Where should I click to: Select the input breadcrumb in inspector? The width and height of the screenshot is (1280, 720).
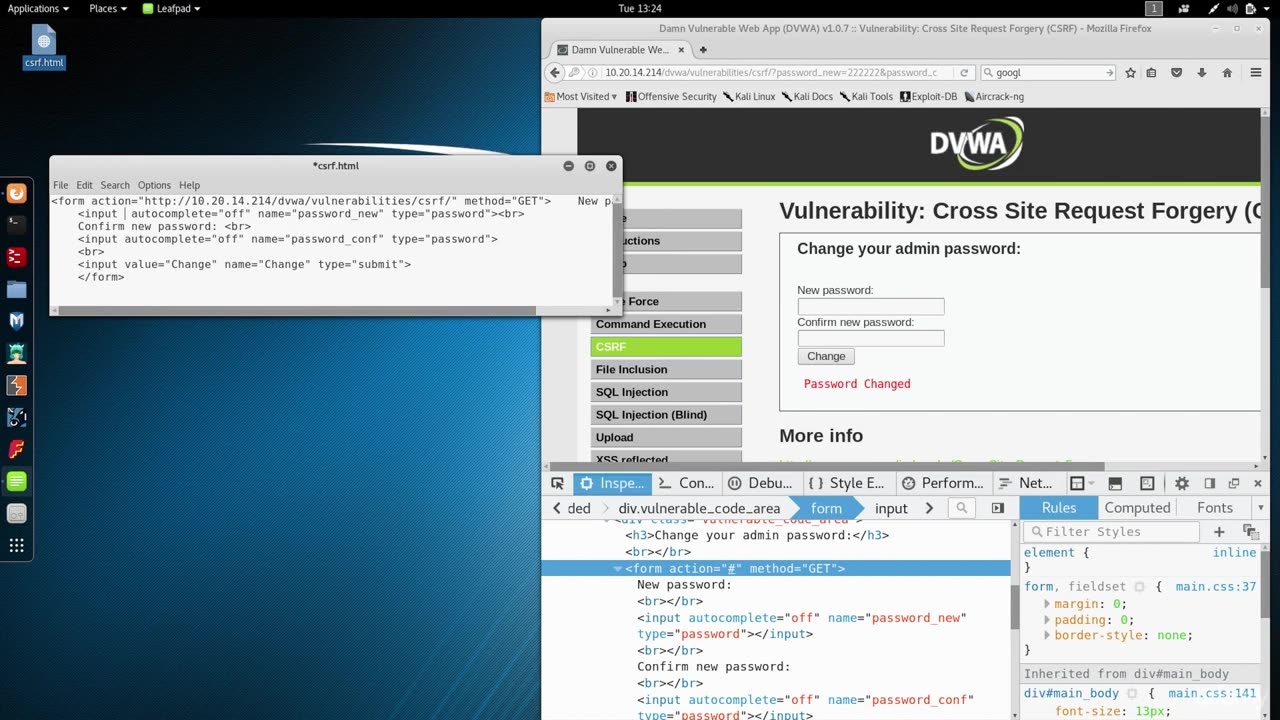point(891,508)
